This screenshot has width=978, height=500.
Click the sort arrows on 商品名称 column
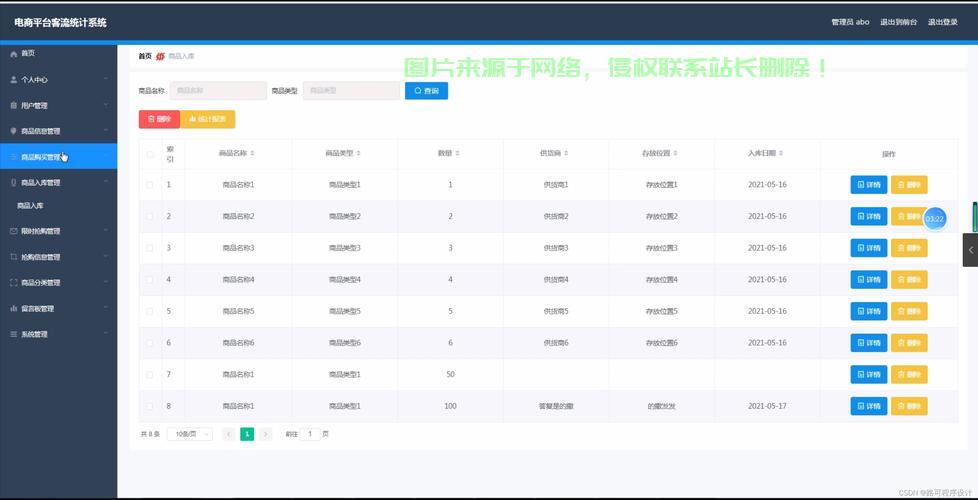click(253, 153)
